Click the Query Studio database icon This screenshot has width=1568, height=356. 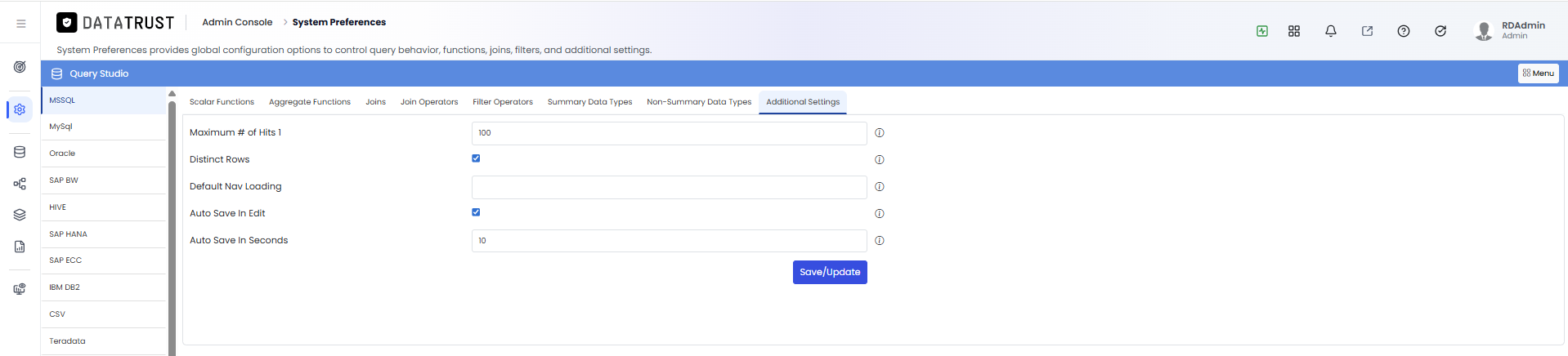56,73
